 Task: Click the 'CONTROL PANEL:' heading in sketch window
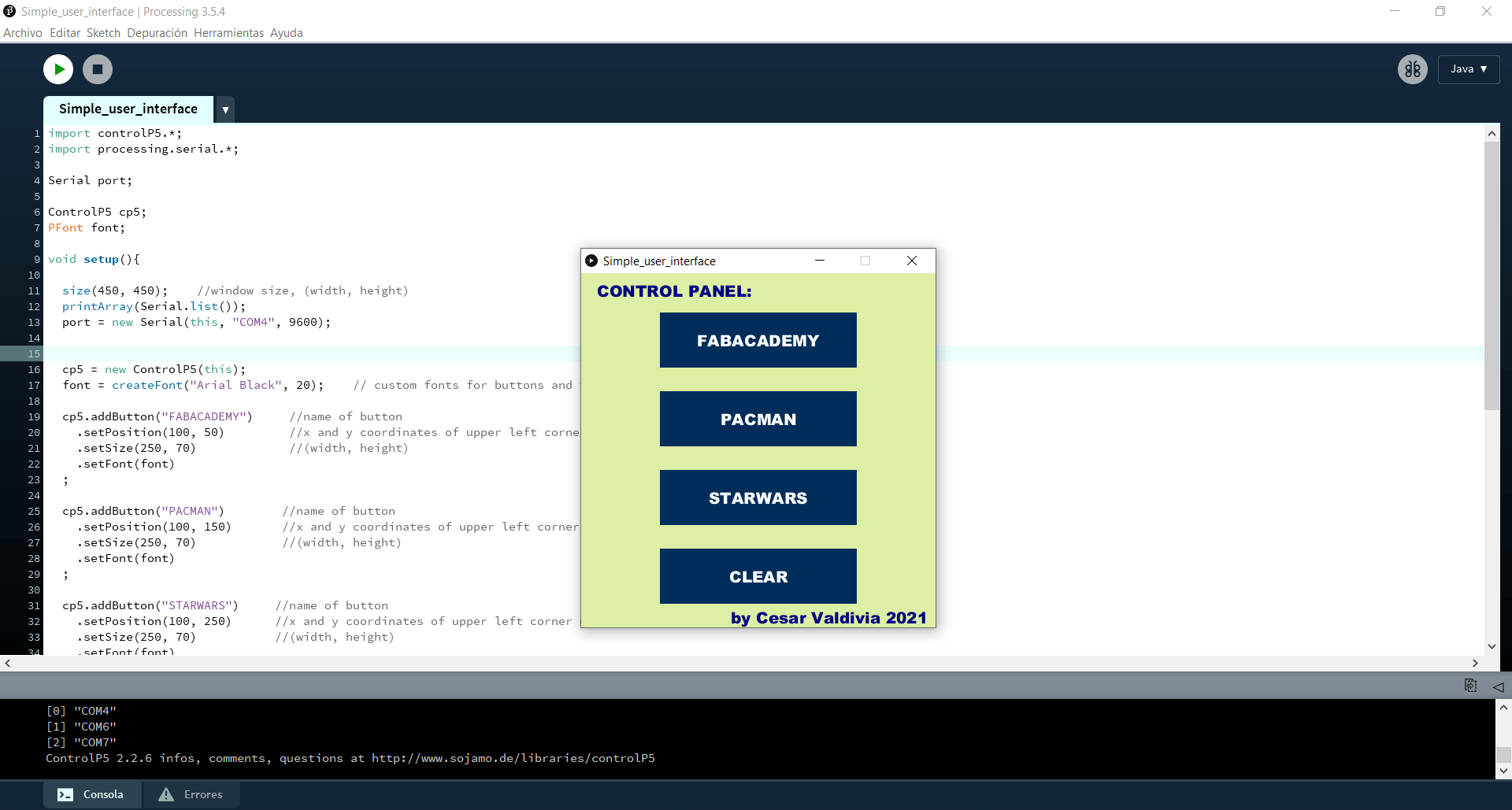pyautogui.click(x=674, y=291)
